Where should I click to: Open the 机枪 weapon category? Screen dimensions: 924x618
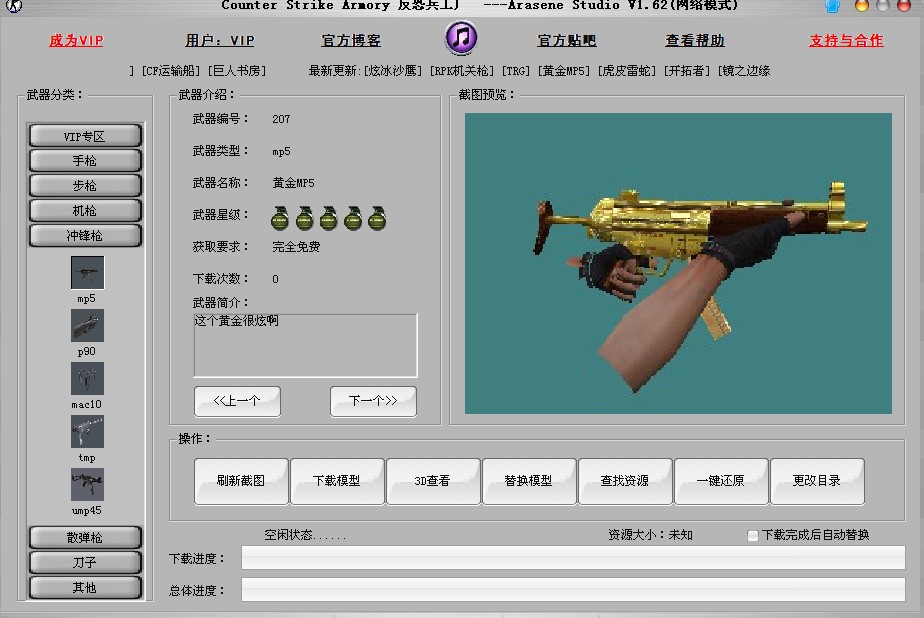point(85,211)
